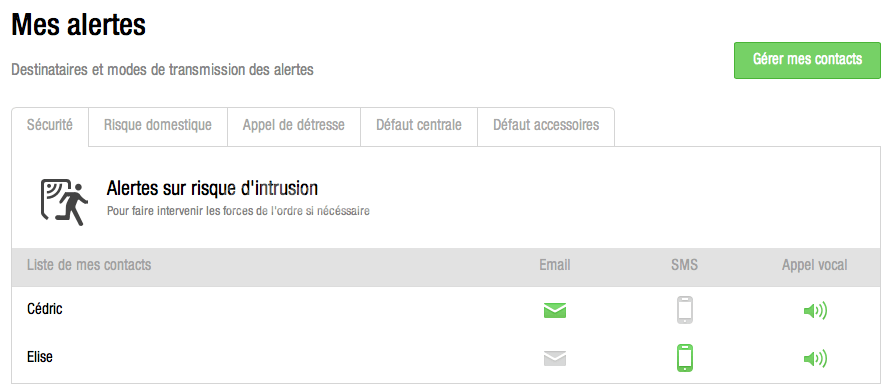Open the Gérer mes contacts button
The width and height of the screenshot is (891, 390).
pyautogui.click(x=807, y=60)
